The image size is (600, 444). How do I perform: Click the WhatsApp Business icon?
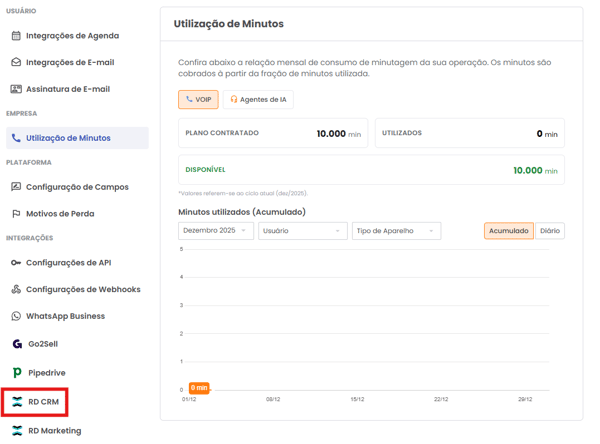(x=16, y=316)
